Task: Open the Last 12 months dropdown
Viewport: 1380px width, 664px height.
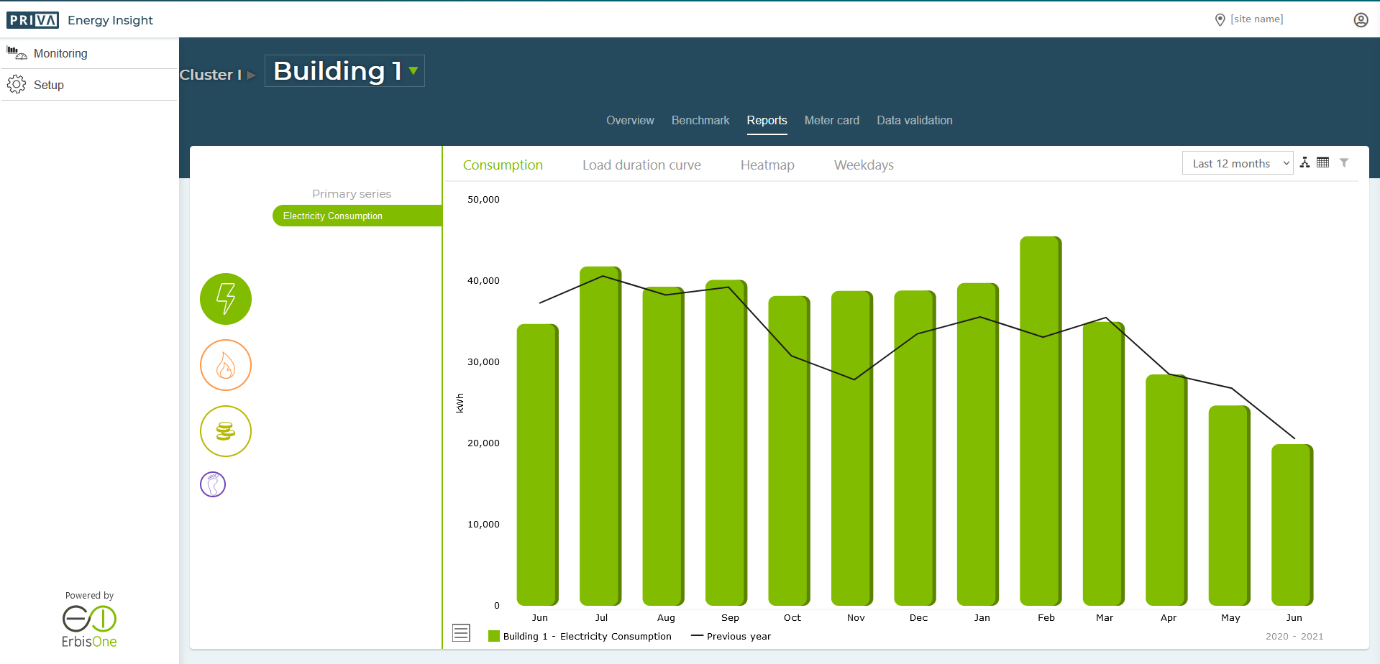Action: point(1237,164)
